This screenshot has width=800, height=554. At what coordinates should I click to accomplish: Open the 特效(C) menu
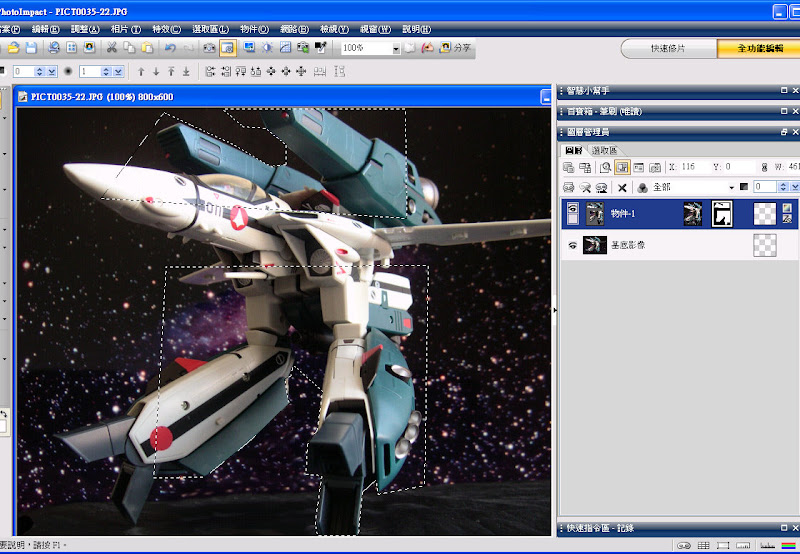(166, 30)
